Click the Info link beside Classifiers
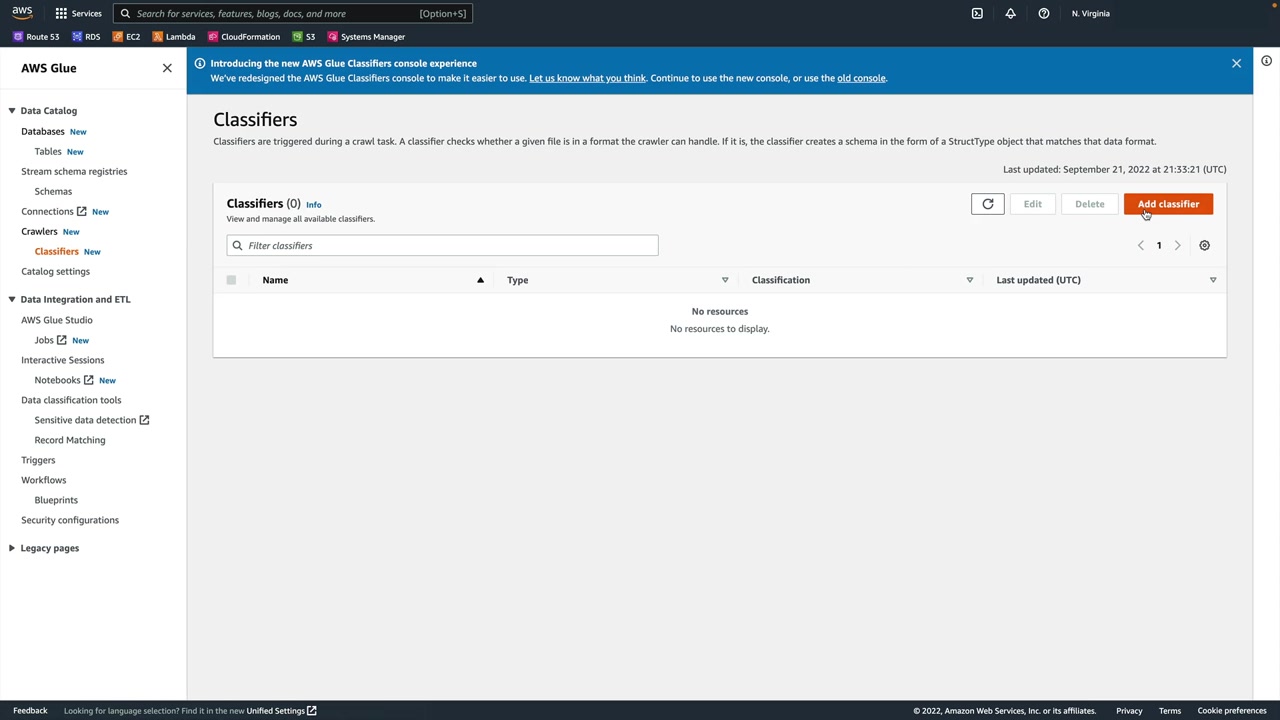 (313, 204)
